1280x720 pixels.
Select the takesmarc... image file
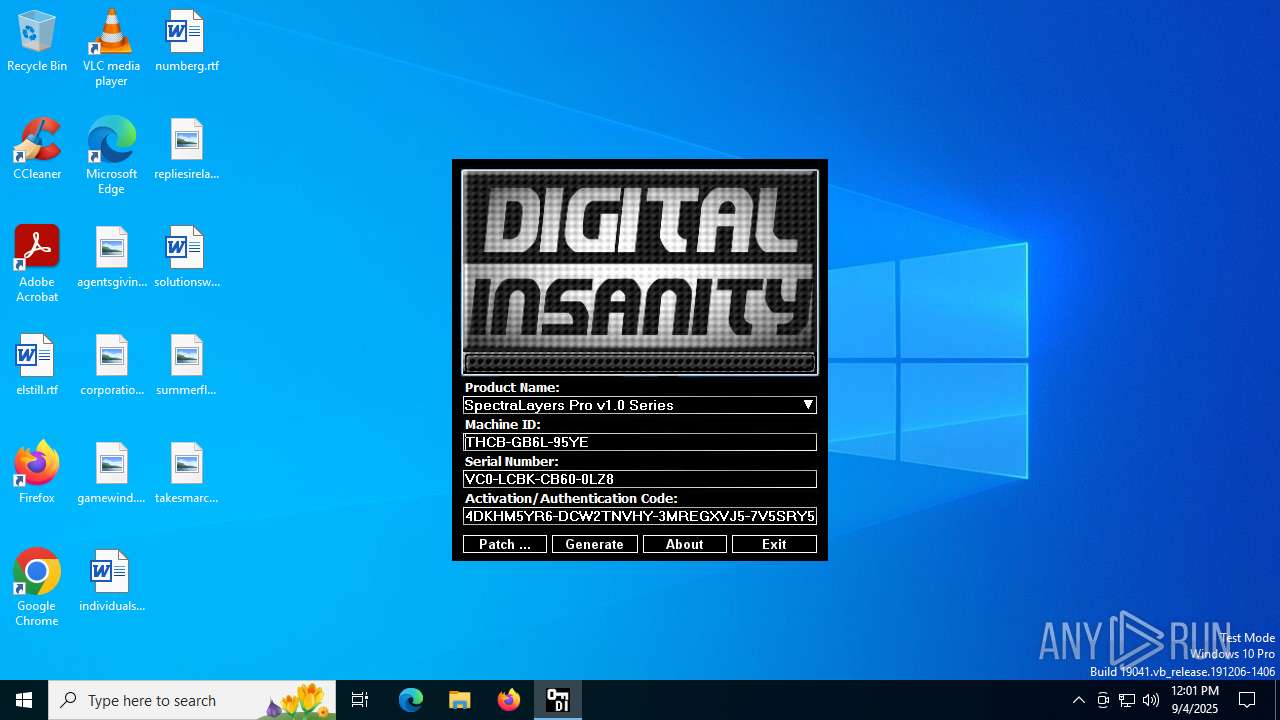(x=186, y=474)
